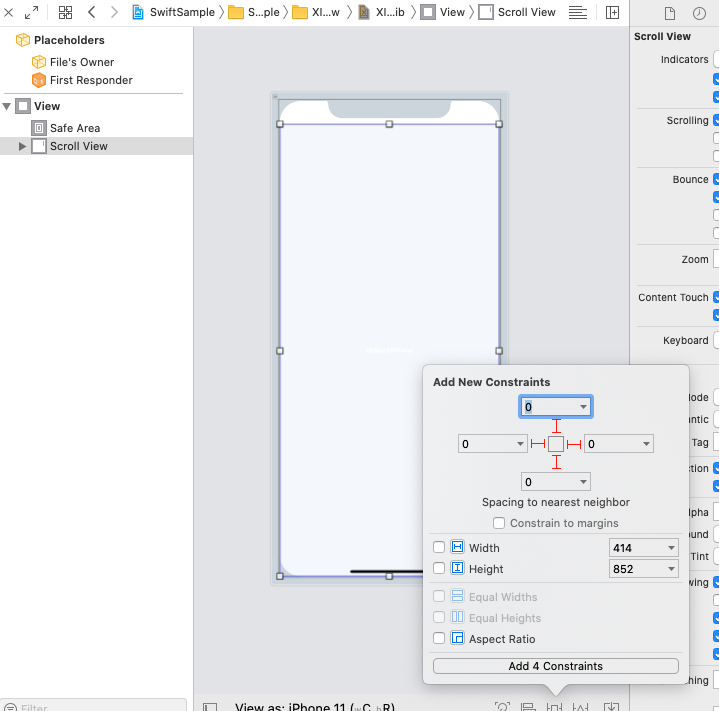Open the Height 852 value dropdown arrow
Viewport: 719px width, 711px height.
[671, 569]
